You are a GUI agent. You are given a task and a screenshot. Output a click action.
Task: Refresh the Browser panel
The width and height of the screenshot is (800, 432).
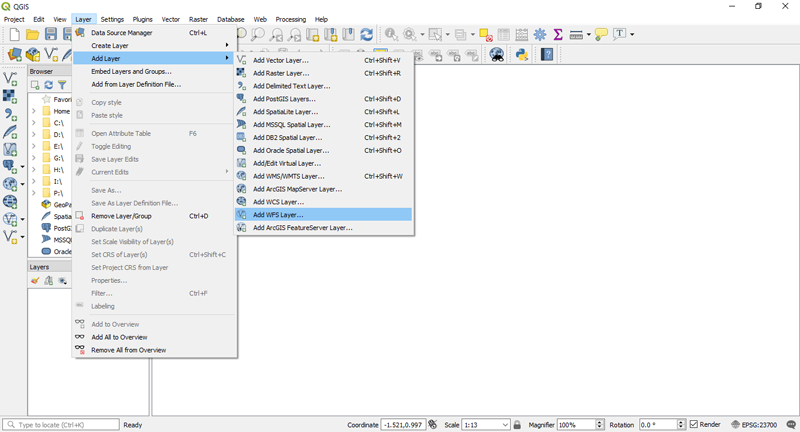[48, 85]
